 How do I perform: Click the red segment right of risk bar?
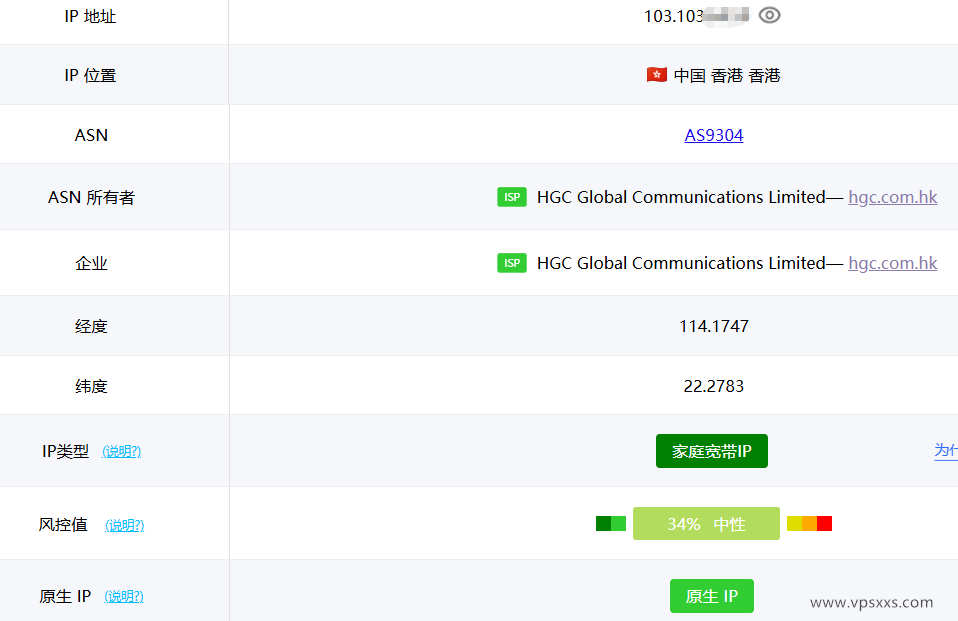tap(822, 523)
